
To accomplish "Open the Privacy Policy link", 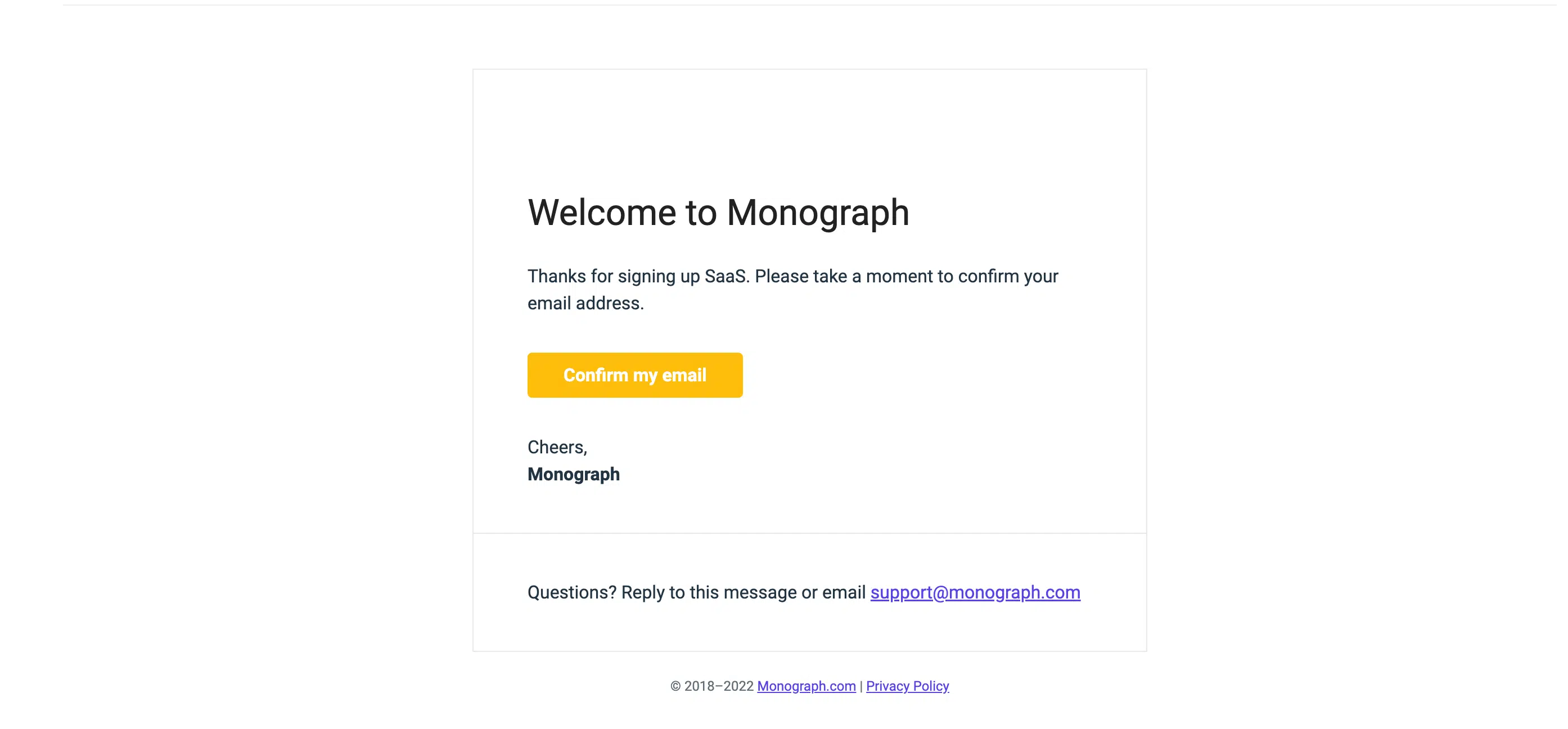I will (x=907, y=686).
